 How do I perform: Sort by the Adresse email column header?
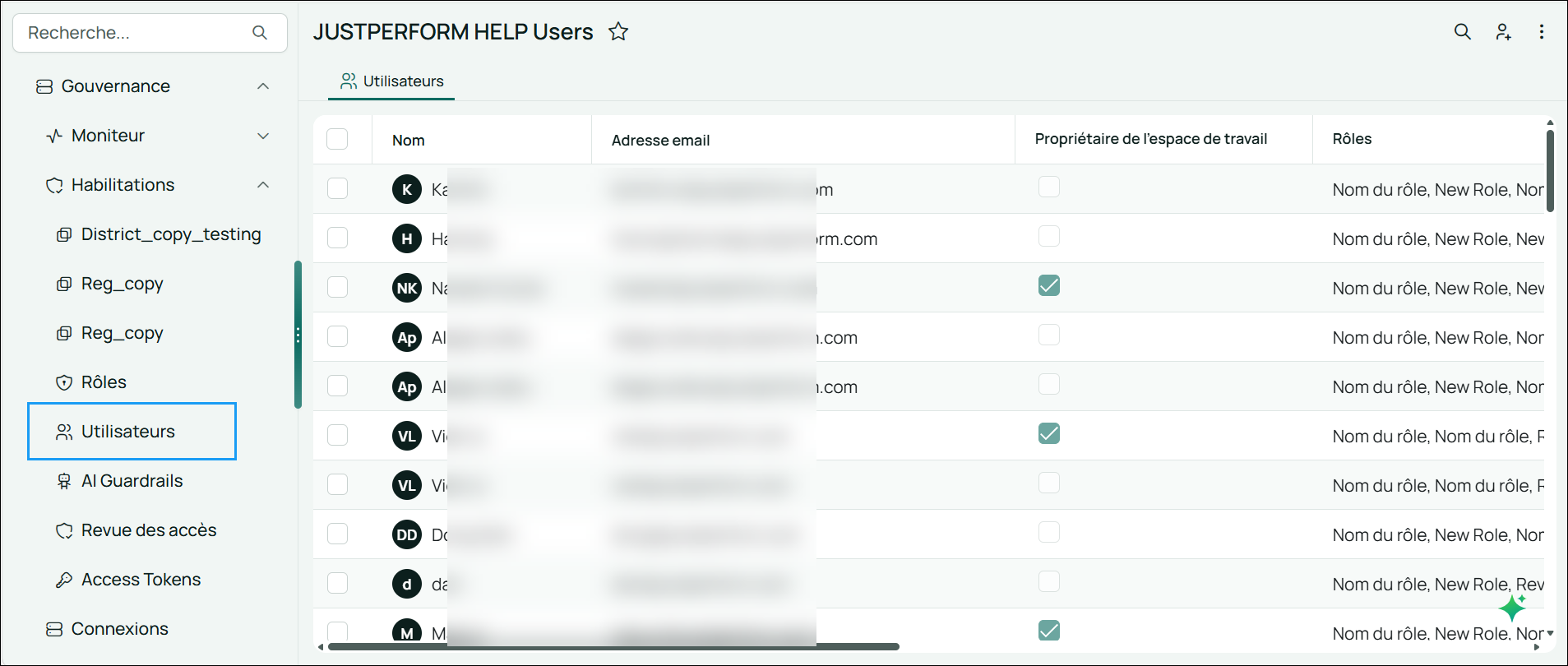click(661, 141)
